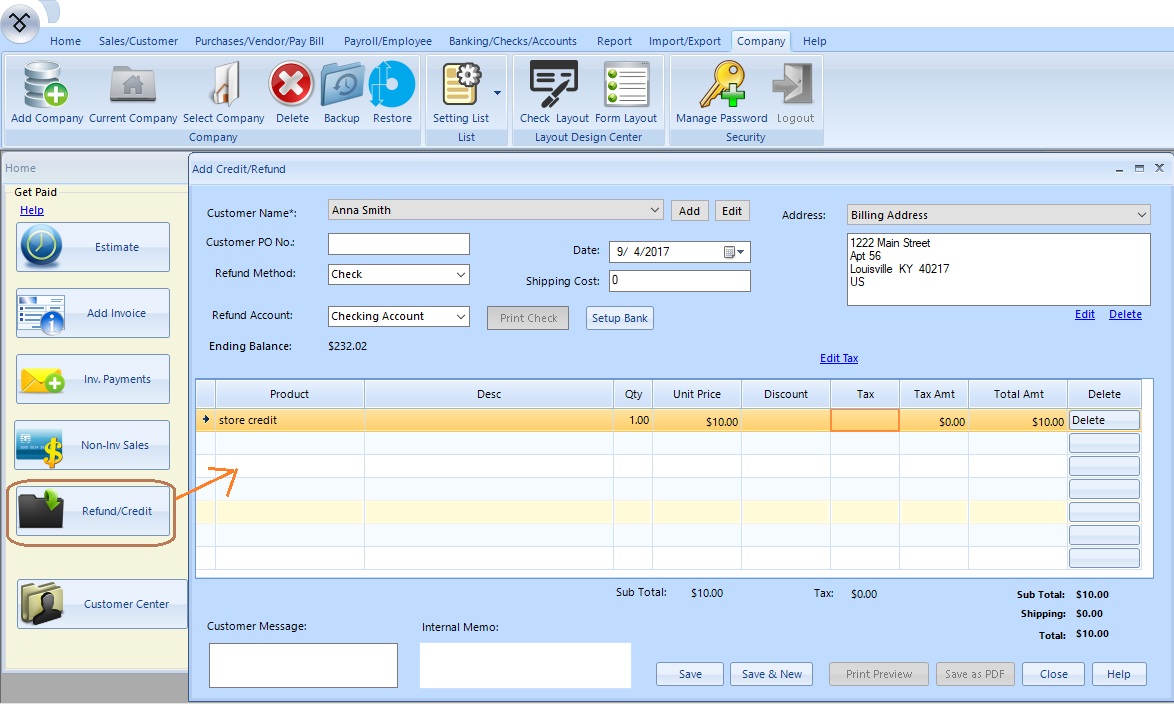The height and width of the screenshot is (704, 1174).
Task: Open the Manage Password tool
Action: pos(721,92)
